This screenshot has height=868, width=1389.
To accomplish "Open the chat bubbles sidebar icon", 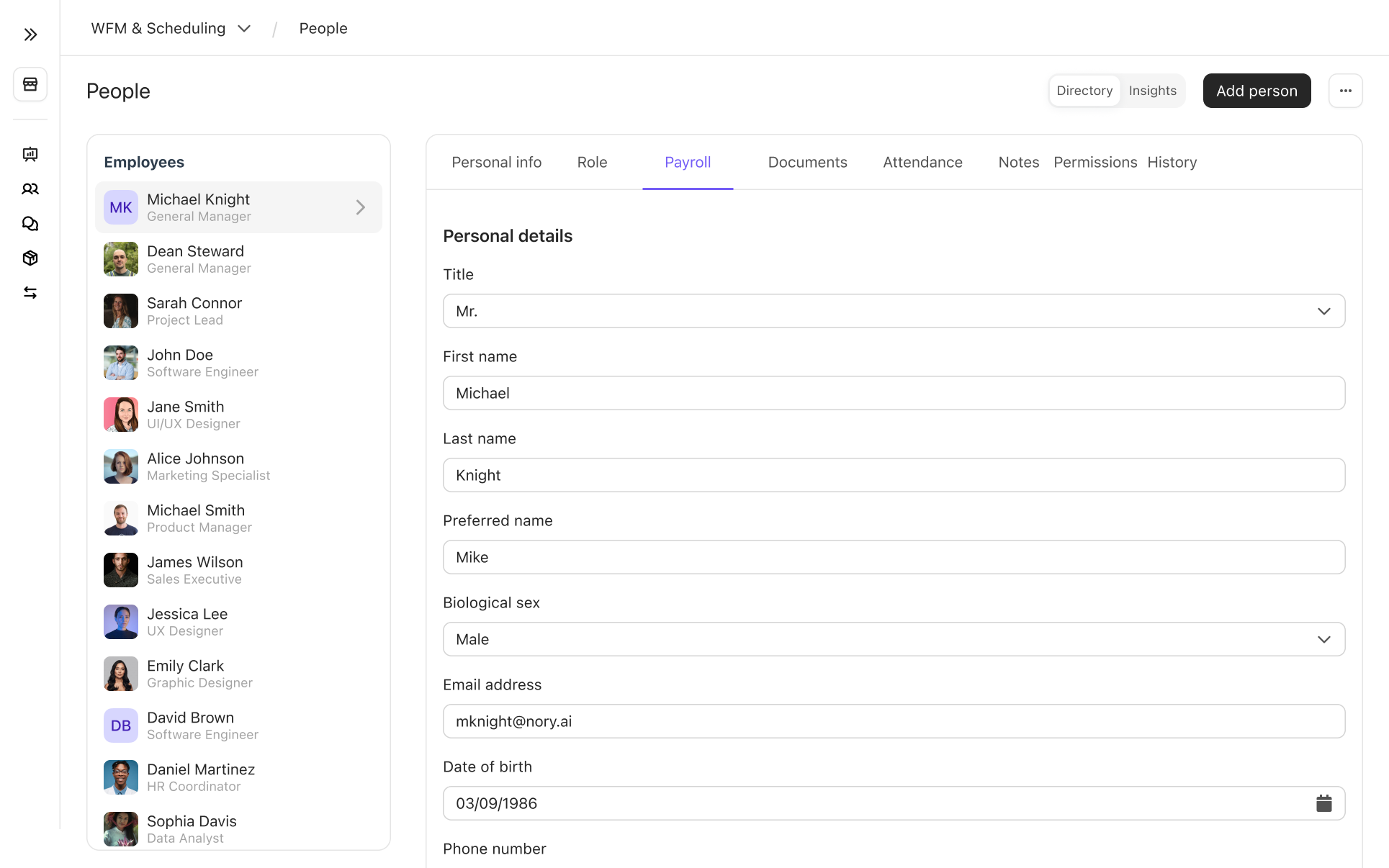I will click(30, 223).
